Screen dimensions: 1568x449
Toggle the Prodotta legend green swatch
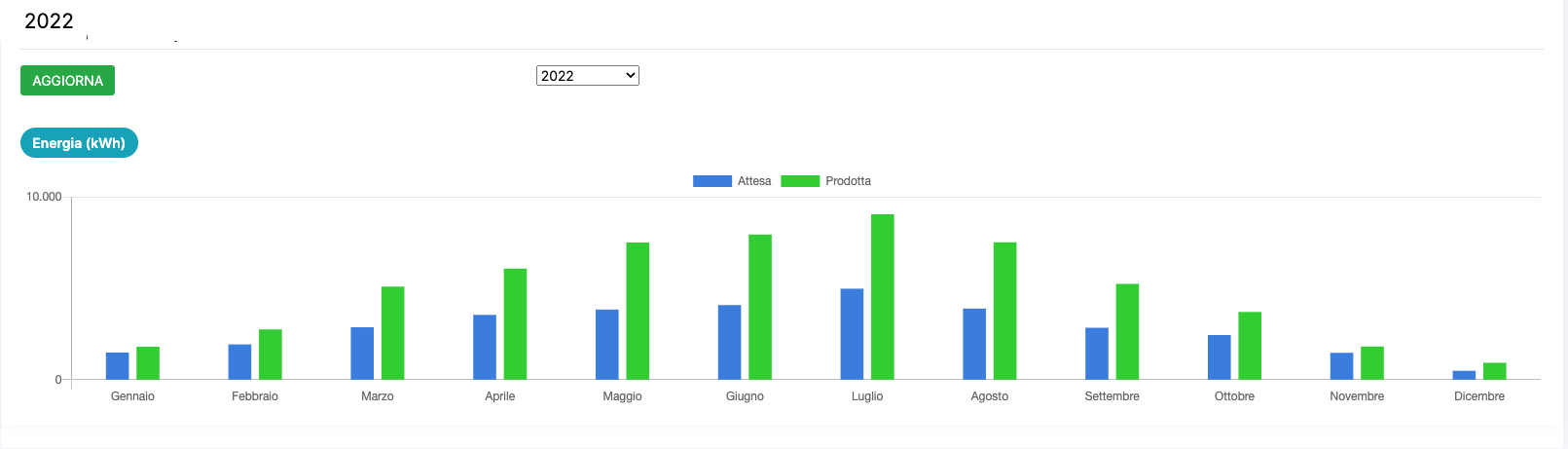pyautogui.click(x=800, y=181)
